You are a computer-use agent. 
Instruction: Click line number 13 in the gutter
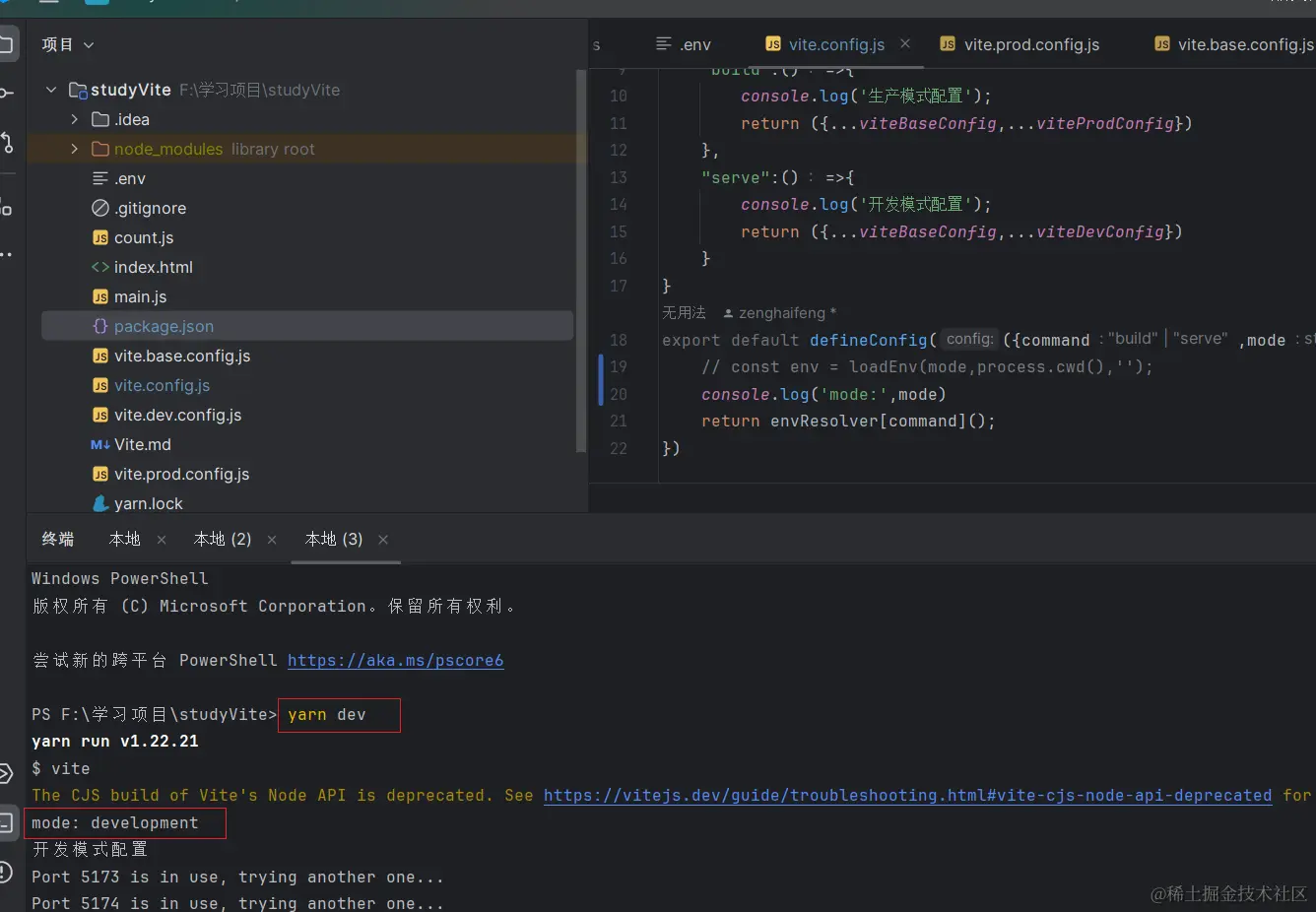pyautogui.click(x=619, y=177)
